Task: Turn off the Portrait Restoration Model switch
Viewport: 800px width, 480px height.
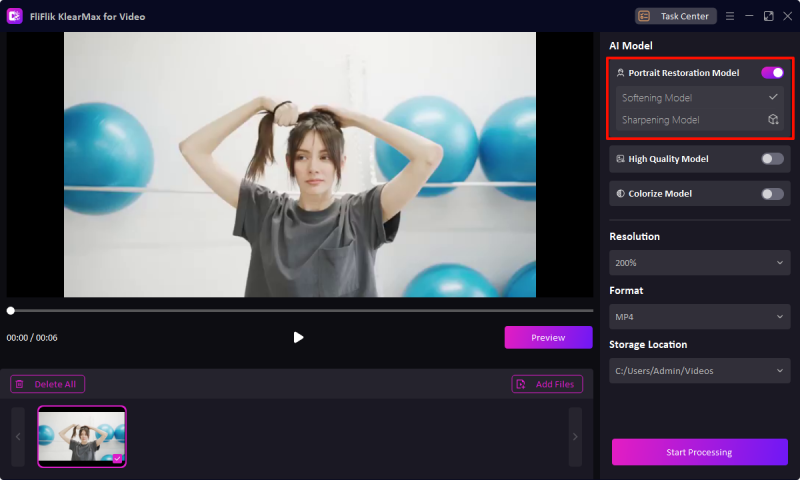Action: (x=772, y=73)
